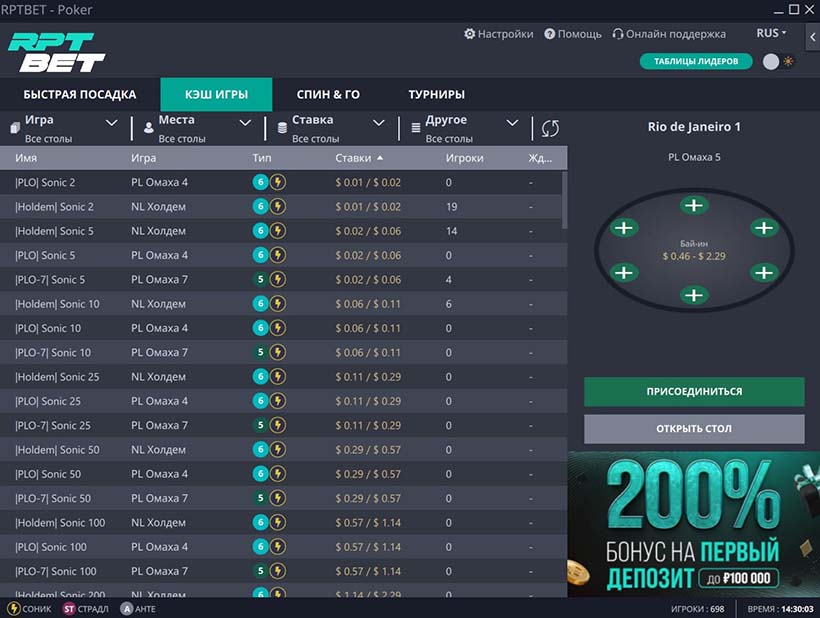Collapse side panel with top-right arrow

(x=812, y=37)
